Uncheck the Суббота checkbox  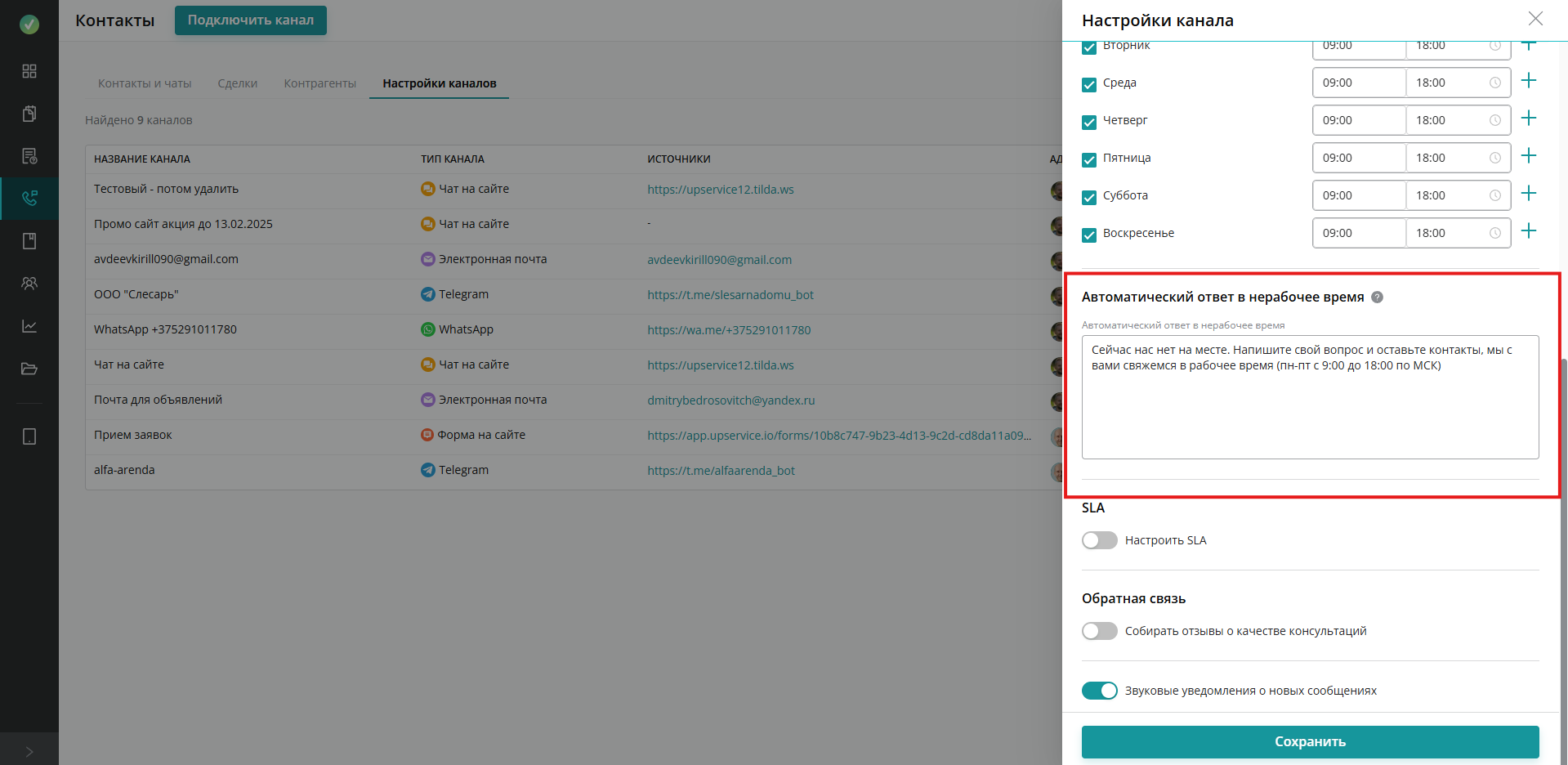pyautogui.click(x=1088, y=197)
